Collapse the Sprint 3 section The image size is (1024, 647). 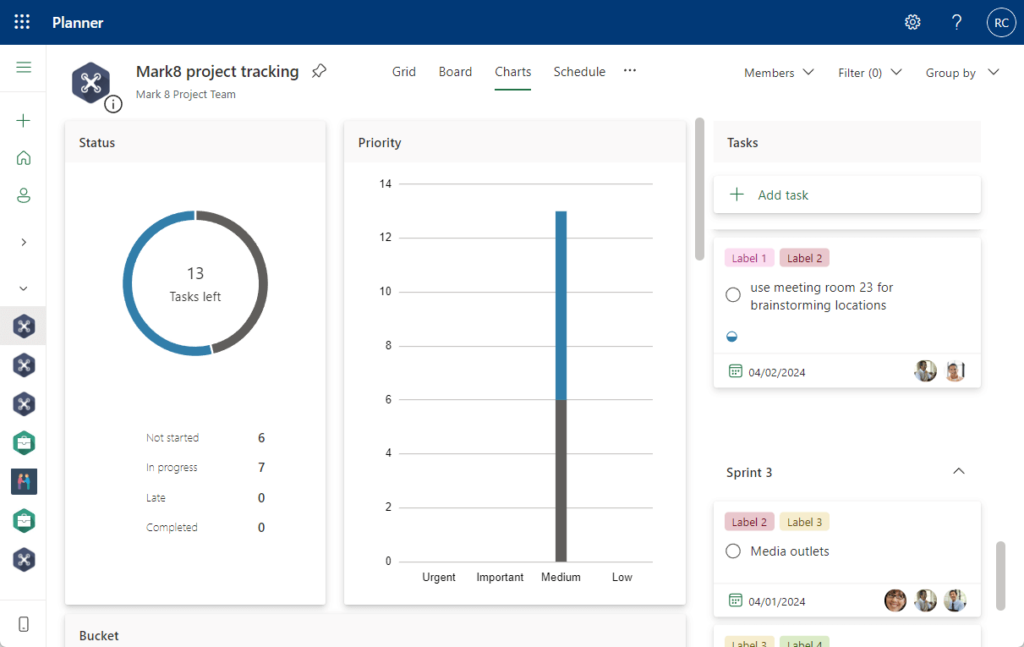tap(959, 471)
